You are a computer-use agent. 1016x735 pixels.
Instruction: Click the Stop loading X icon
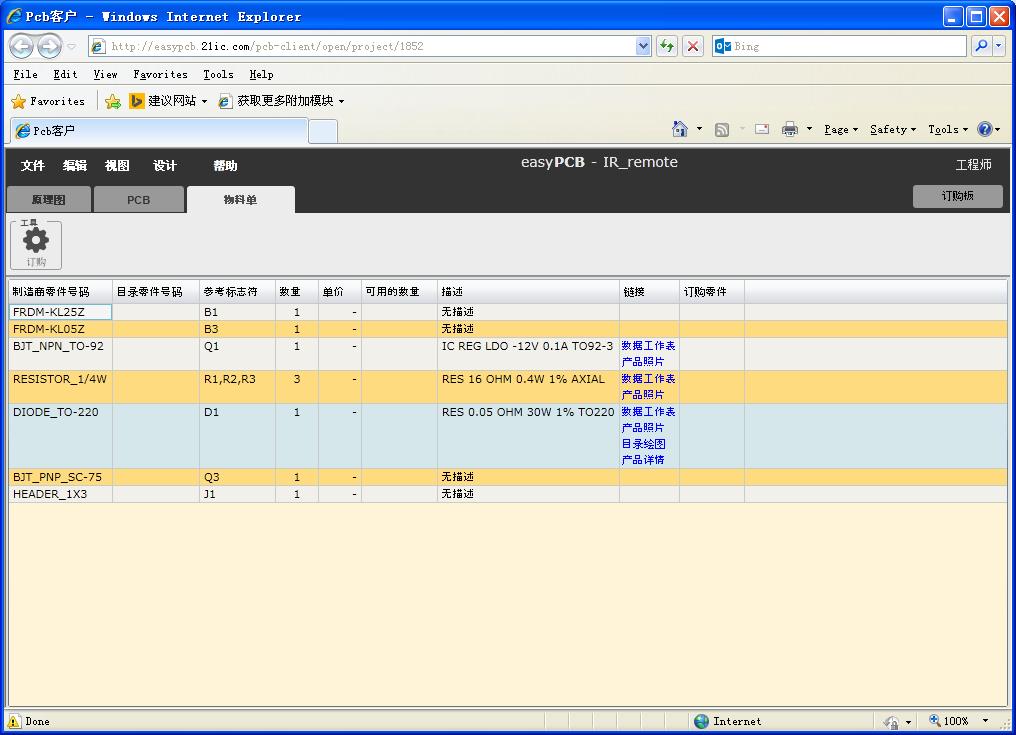point(693,46)
